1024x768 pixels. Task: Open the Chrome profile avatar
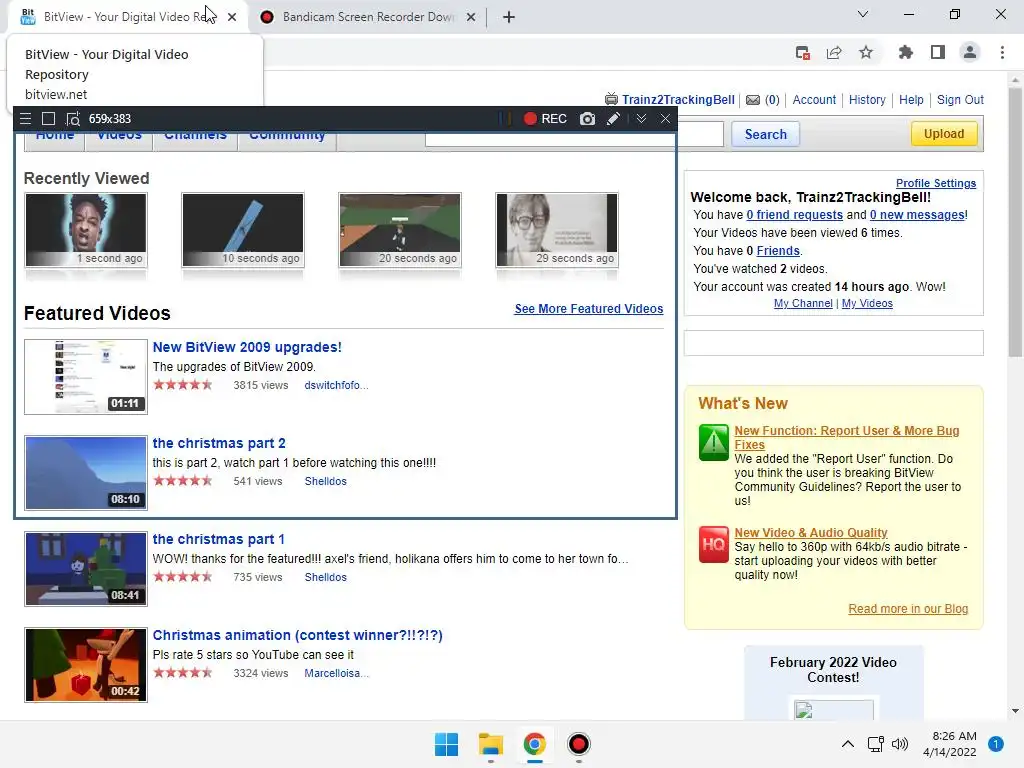coord(970,53)
